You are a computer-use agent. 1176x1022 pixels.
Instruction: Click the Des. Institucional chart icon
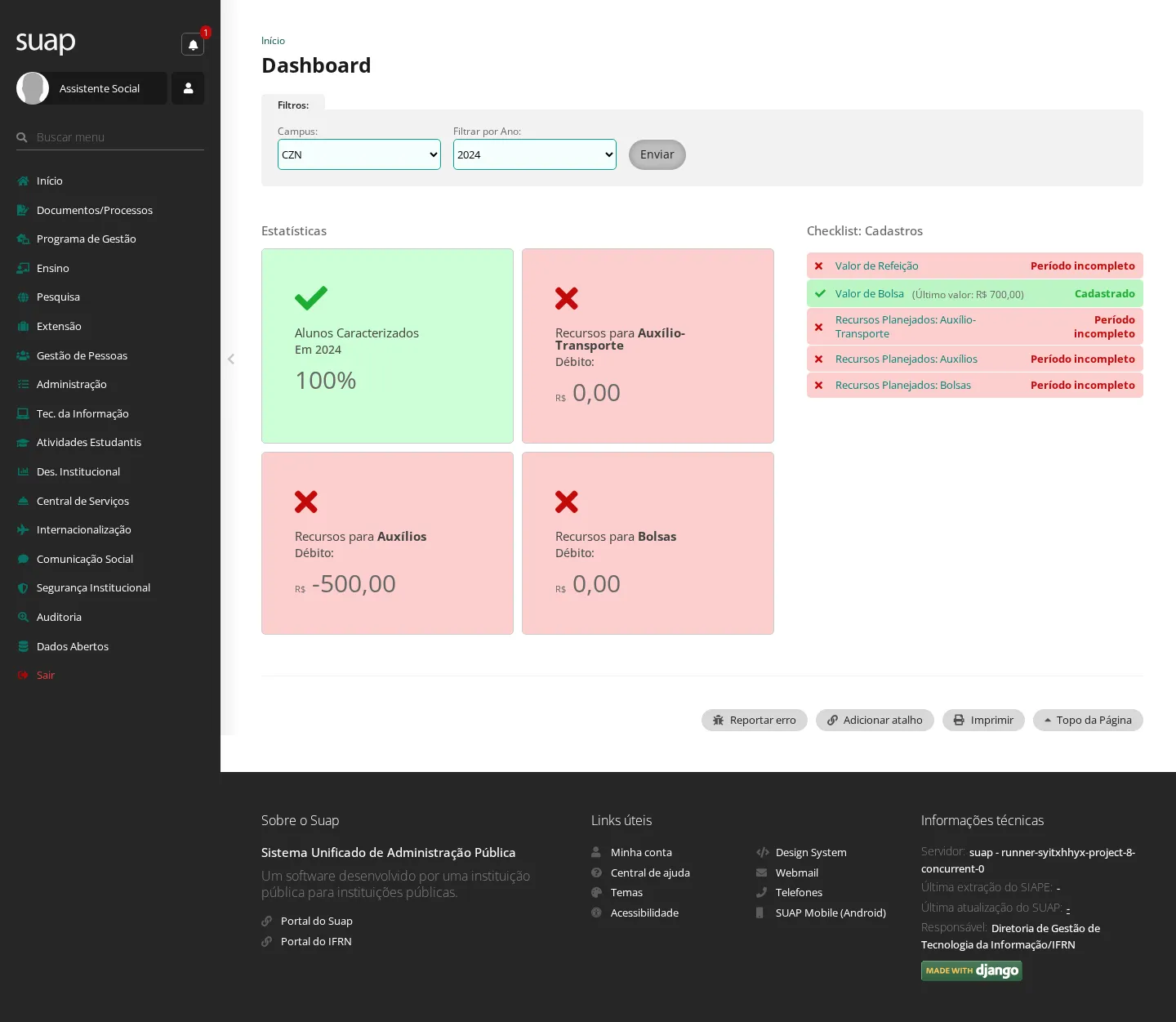(x=23, y=471)
